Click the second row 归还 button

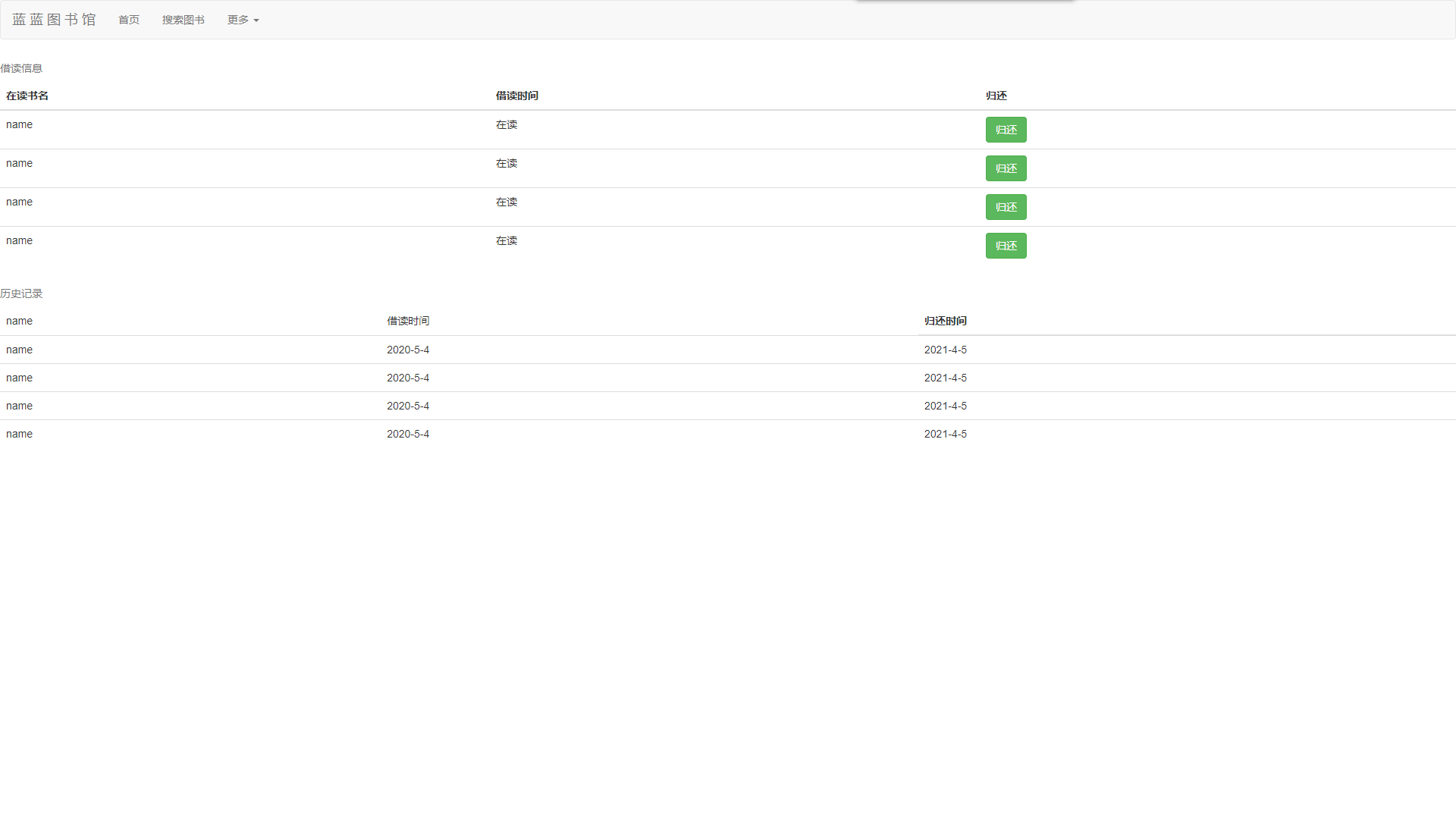1006,168
